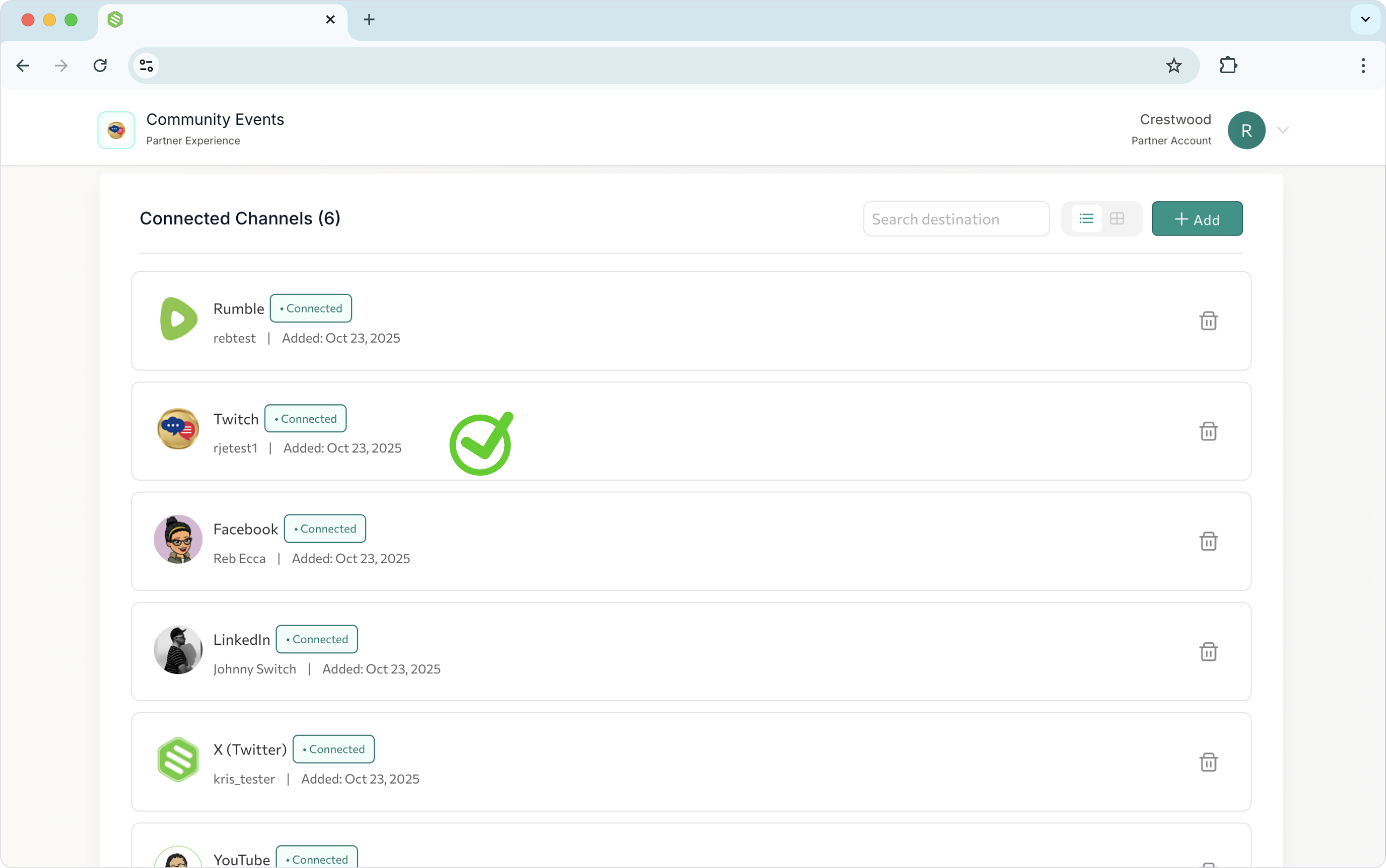Delete the Rumble channel with trash icon
The width and height of the screenshot is (1386, 868).
click(1208, 321)
